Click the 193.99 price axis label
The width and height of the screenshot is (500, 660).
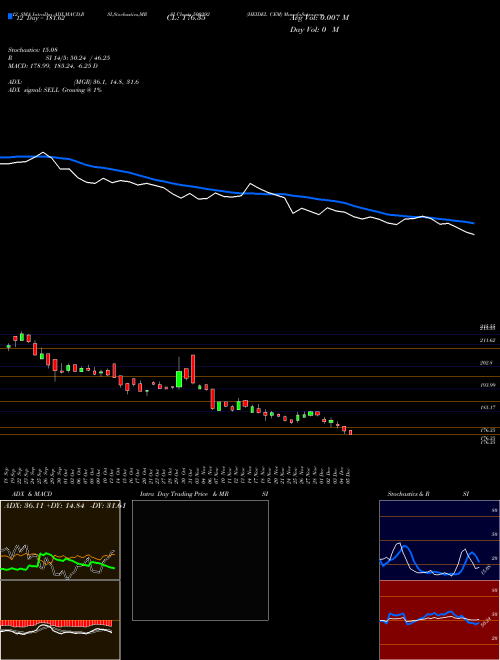(487, 385)
